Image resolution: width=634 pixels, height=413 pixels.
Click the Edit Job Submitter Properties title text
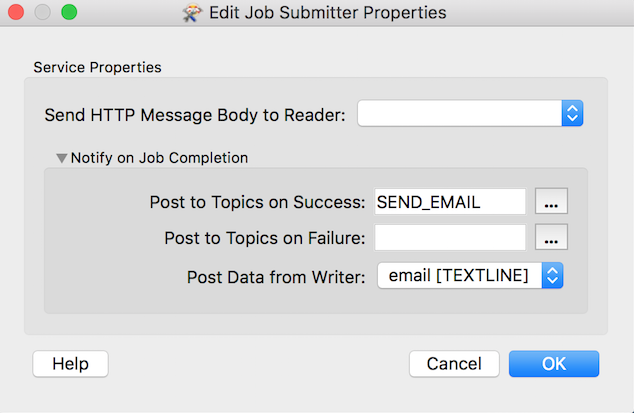pos(328,13)
